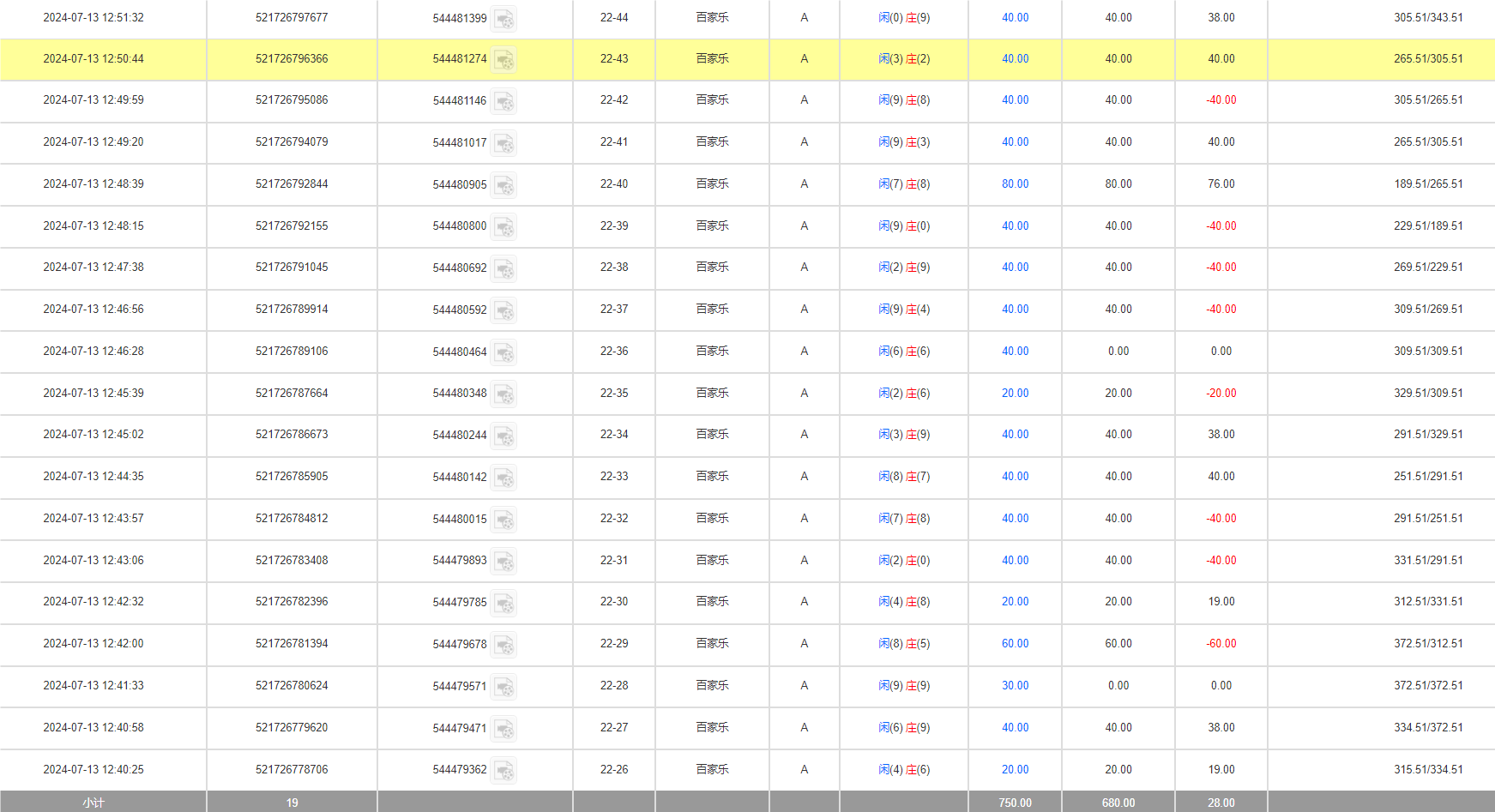This screenshot has width=1495, height=812.
Task: Open video replay for game 544481399
Action: tap(505, 18)
